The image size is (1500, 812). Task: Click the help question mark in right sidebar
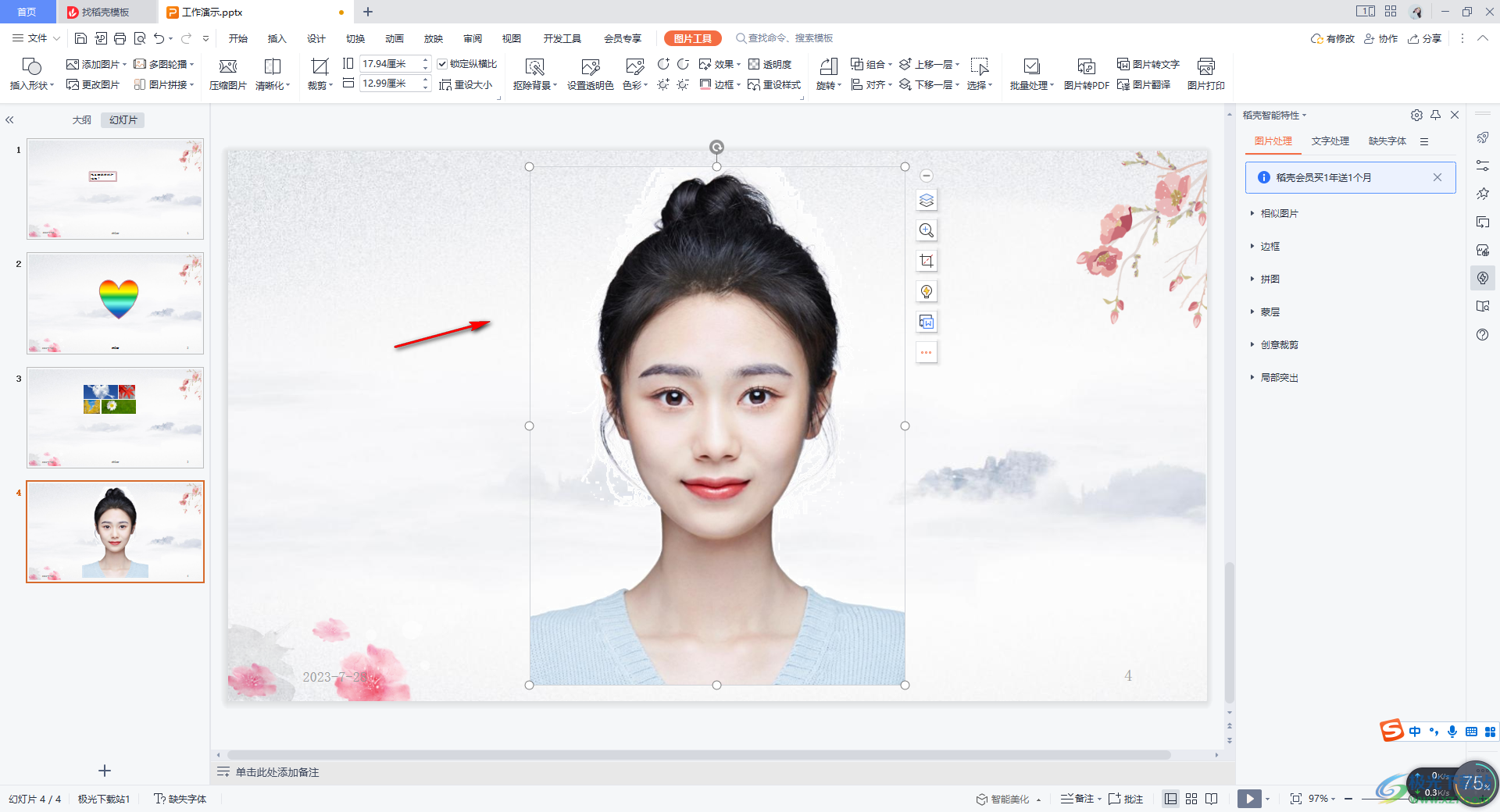1483,335
